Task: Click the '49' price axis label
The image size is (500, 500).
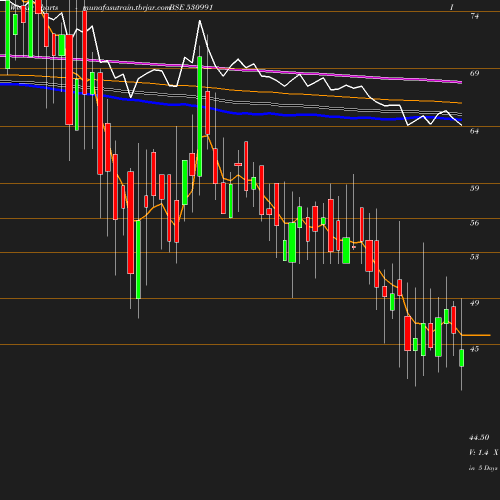Action: tap(475, 303)
